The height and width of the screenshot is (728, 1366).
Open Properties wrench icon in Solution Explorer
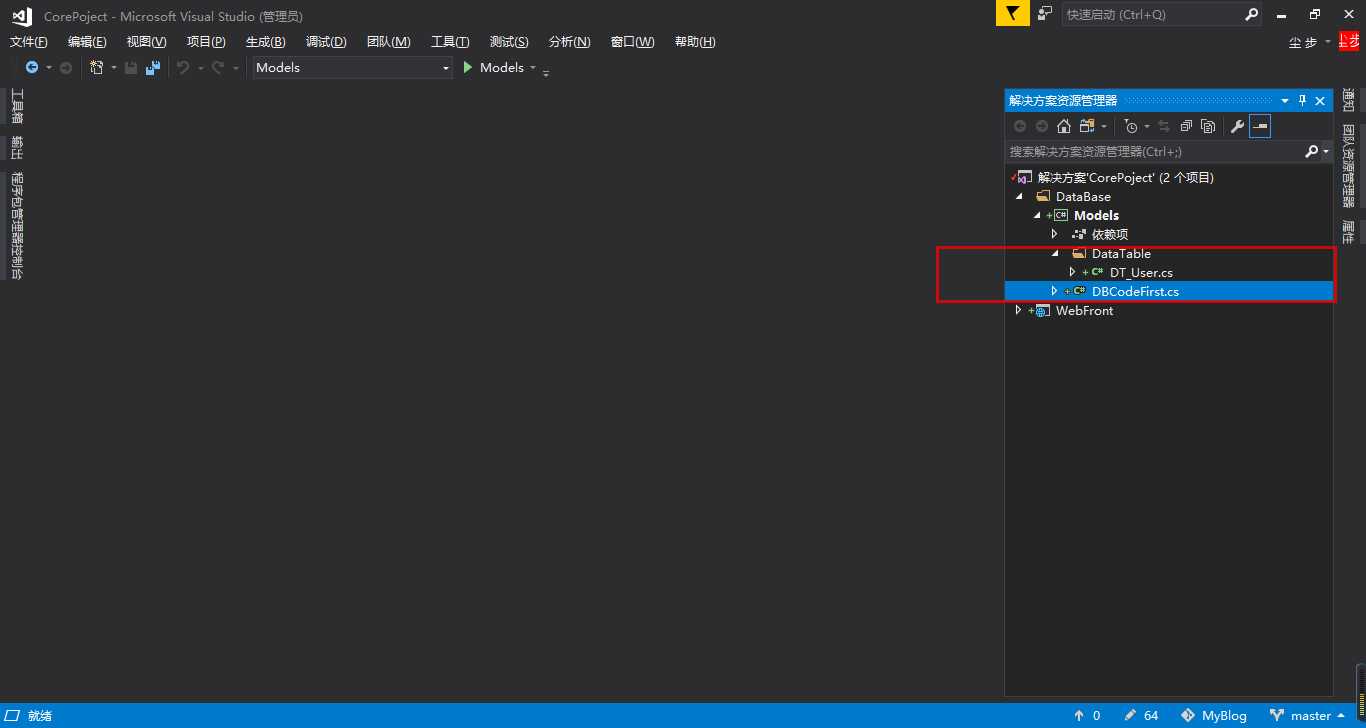coord(1237,126)
